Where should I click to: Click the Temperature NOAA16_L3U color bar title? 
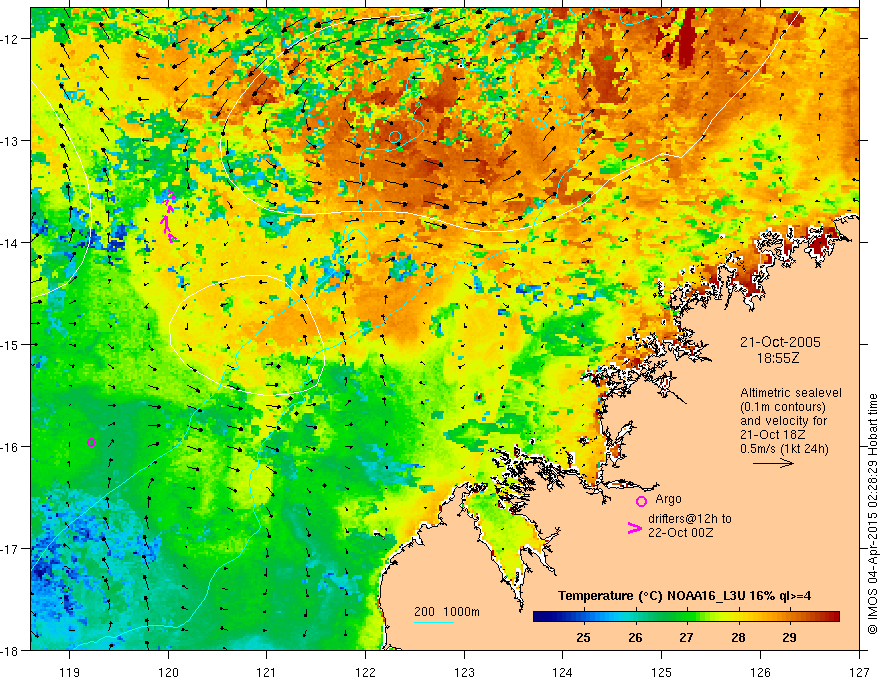pos(684,596)
